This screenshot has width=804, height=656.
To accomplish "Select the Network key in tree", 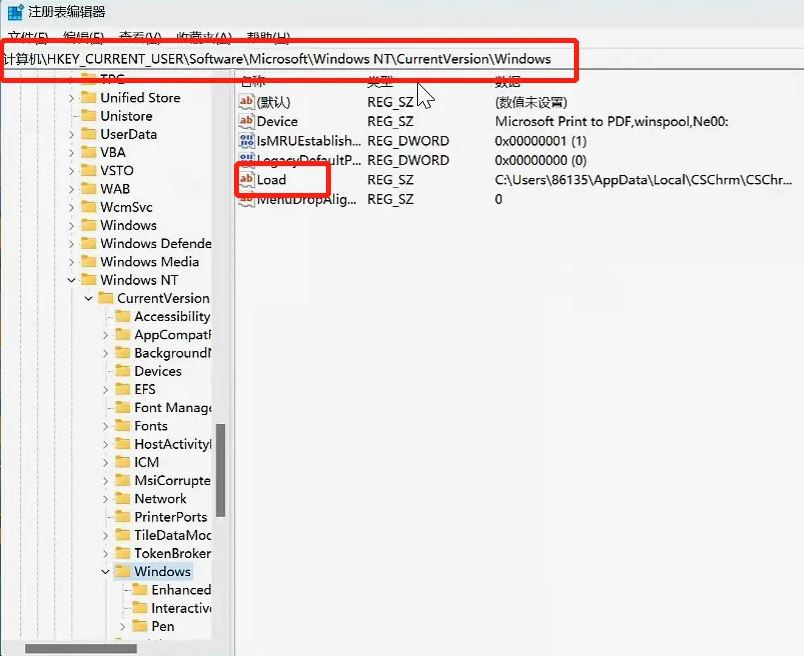I will pyautogui.click(x=160, y=499).
